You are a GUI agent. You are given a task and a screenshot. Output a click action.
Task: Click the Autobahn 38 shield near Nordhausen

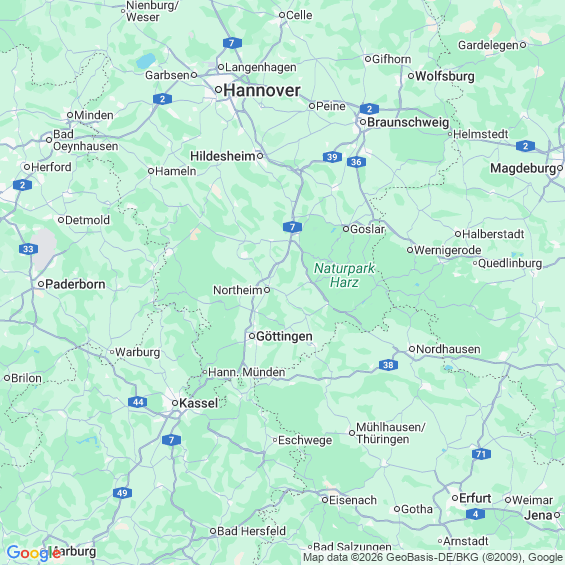point(388,365)
